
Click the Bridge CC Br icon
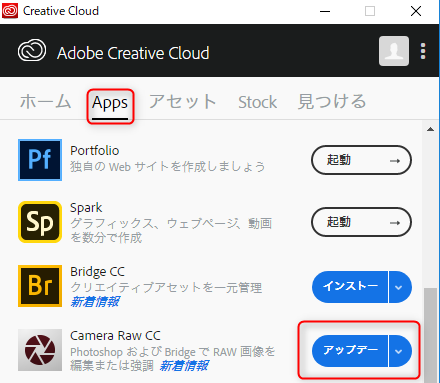pyautogui.click(x=40, y=286)
